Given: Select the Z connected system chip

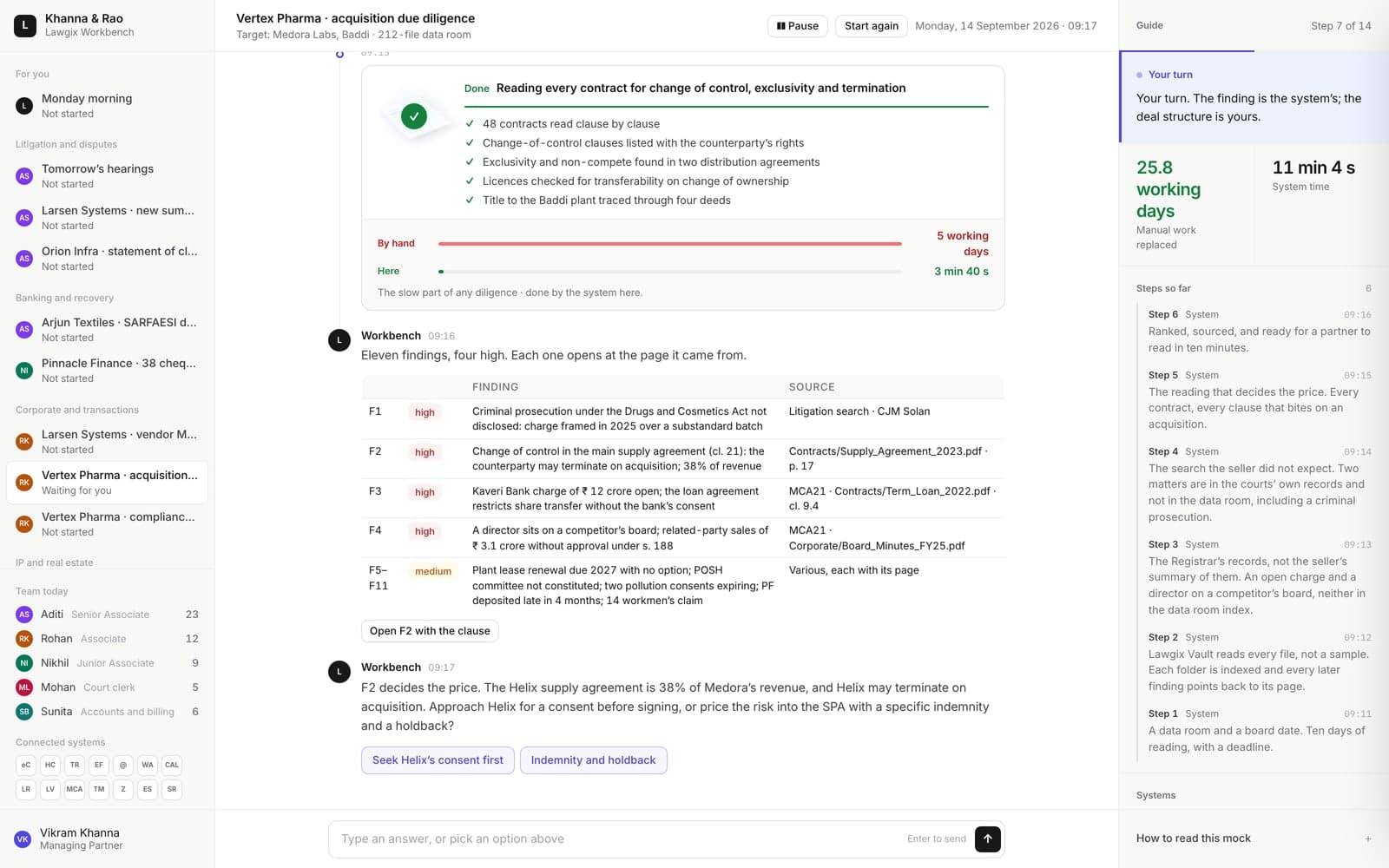Looking at the screenshot, I should (x=123, y=789).
